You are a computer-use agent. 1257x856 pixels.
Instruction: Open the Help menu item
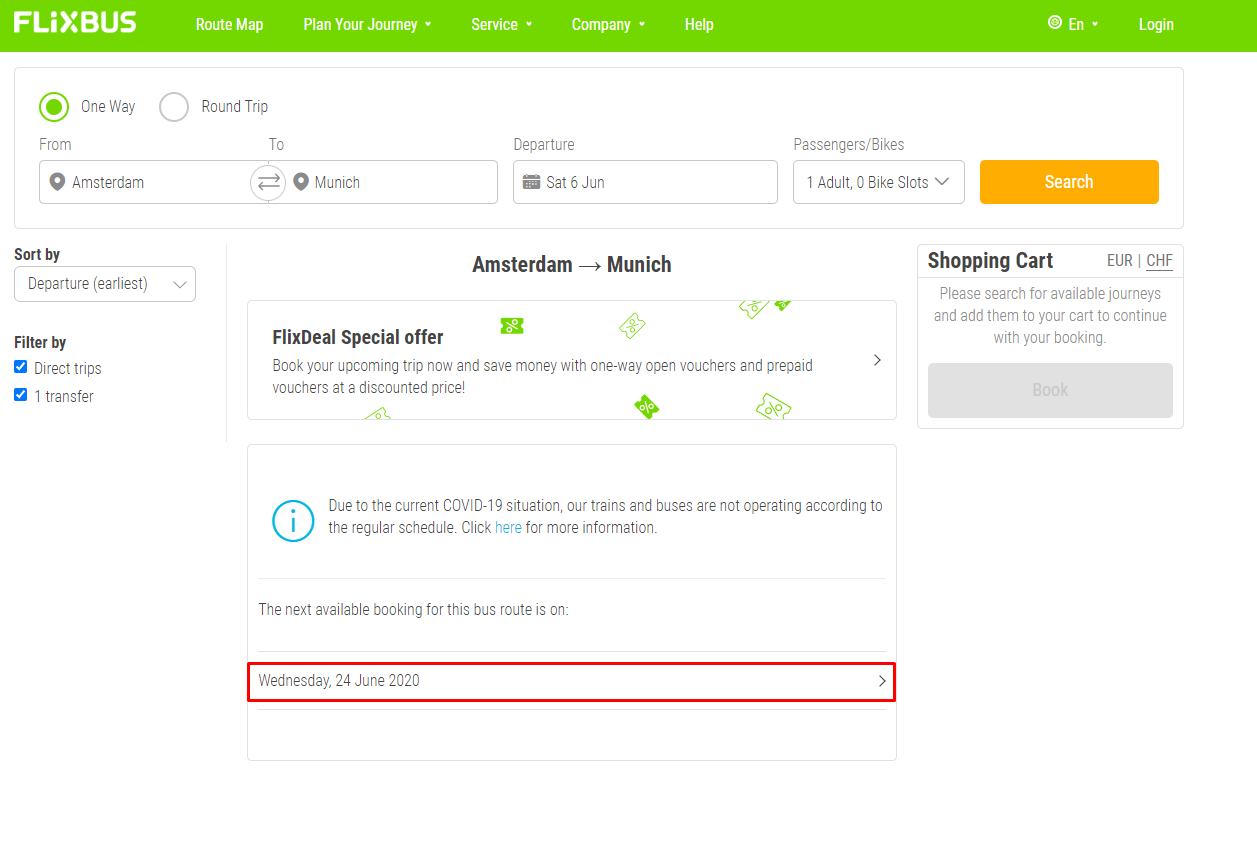click(x=699, y=24)
